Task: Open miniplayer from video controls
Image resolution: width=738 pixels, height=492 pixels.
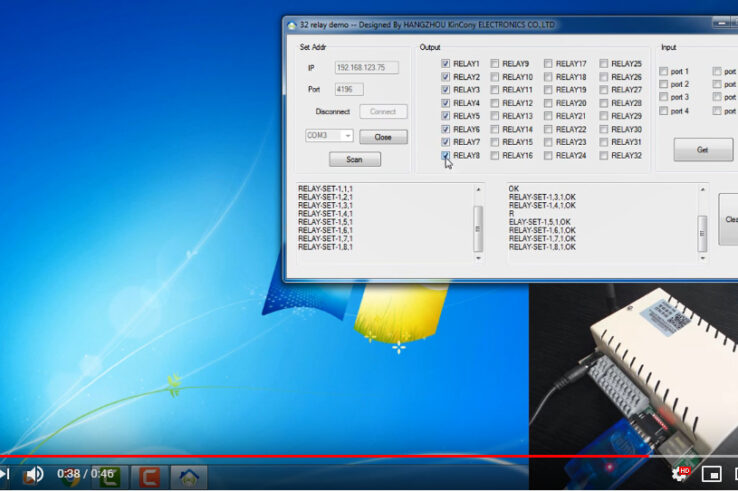Action: (711, 474)
